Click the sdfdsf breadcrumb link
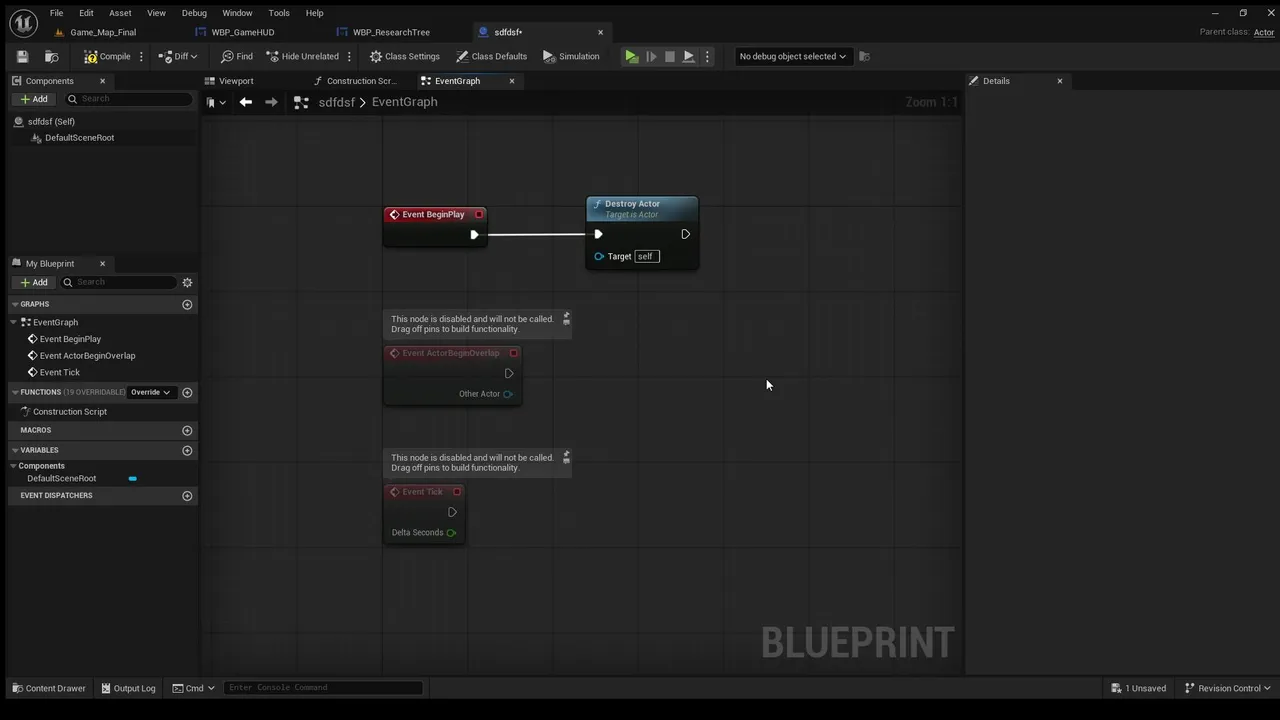The image size is (1280, 720). [336, 102]
